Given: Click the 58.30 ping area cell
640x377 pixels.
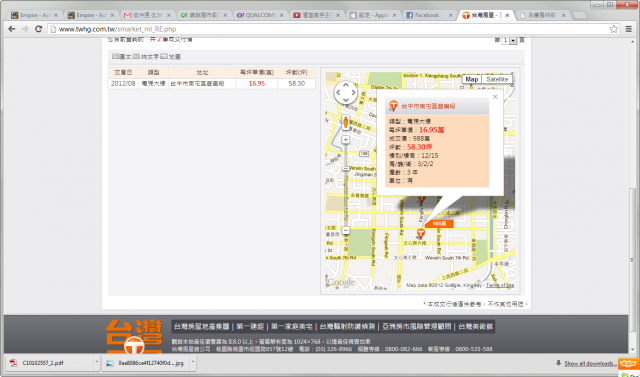Looking at the screenshot, I should (x=296, y=83).
